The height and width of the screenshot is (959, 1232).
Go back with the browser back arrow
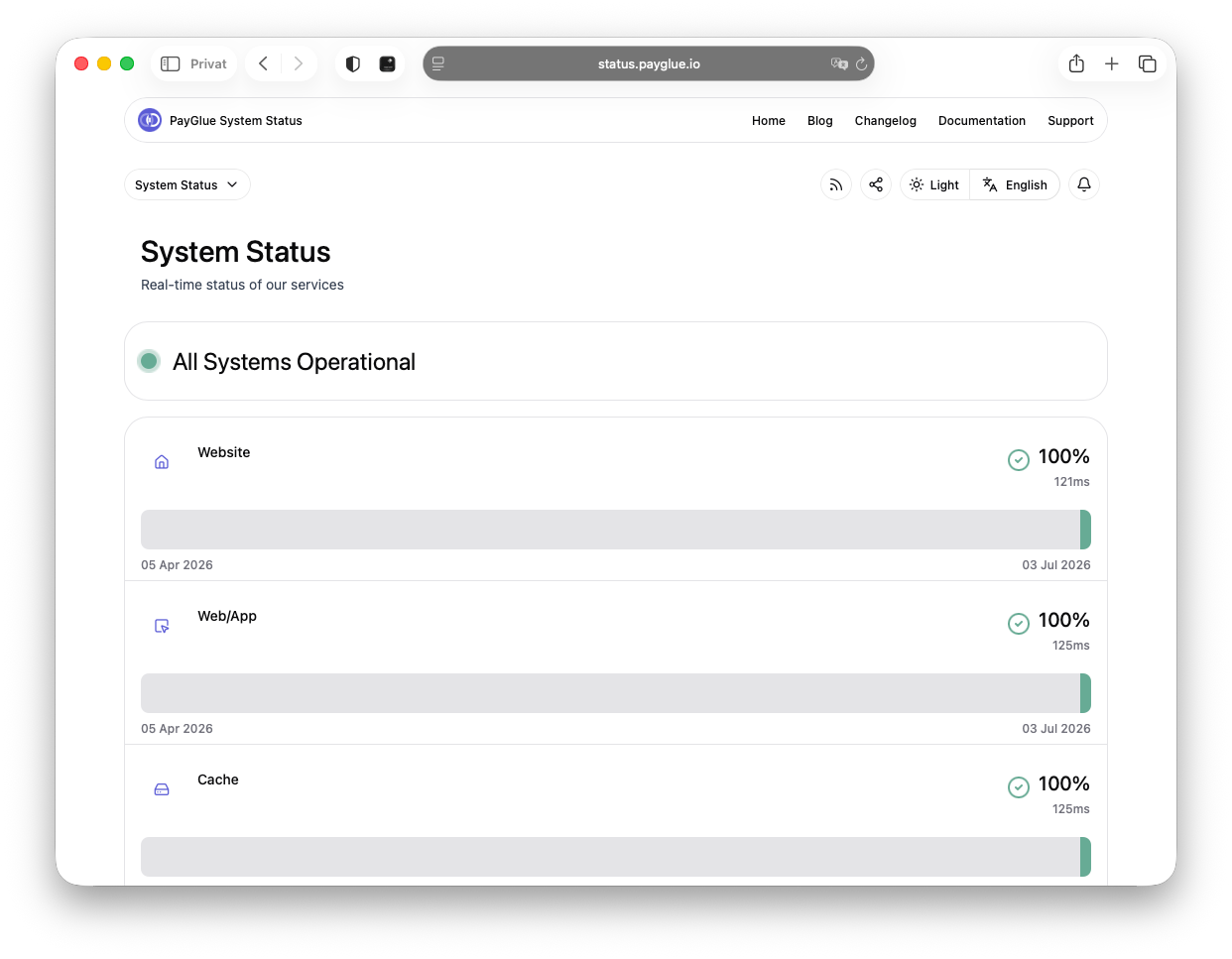tap(263, 63)
